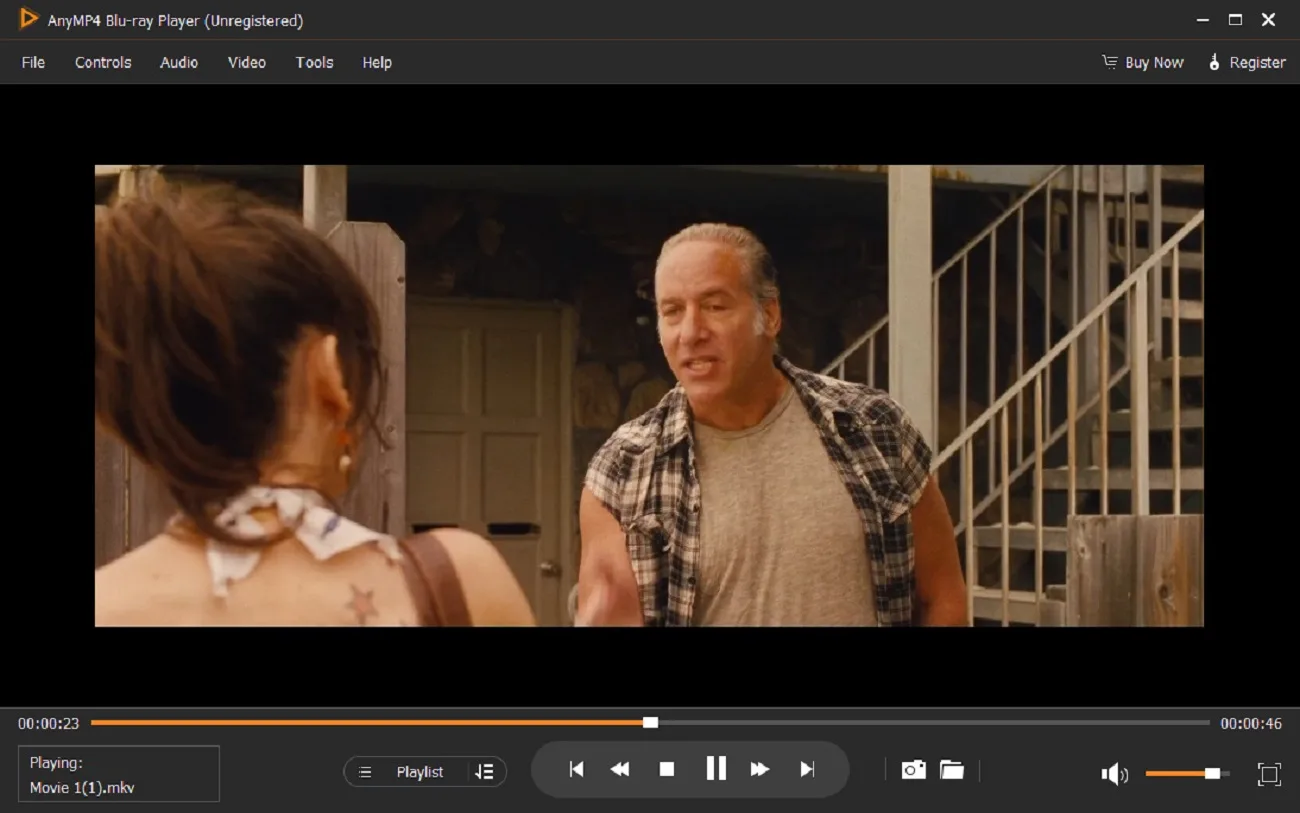This screenshot has width=1300, height=813.
Task: Stop the movie playback
Action: click(x=667, y=769)
